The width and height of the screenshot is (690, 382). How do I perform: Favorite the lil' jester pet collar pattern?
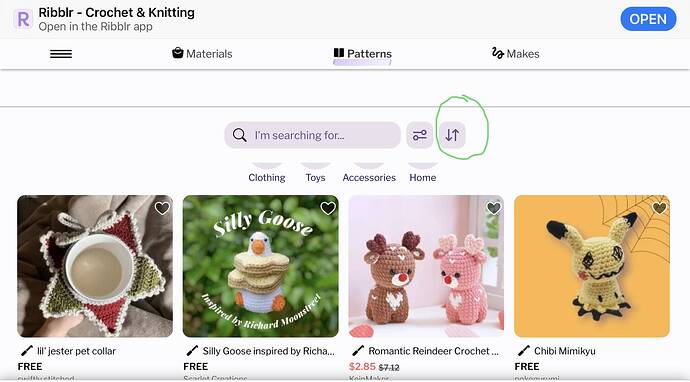[162, 208]
